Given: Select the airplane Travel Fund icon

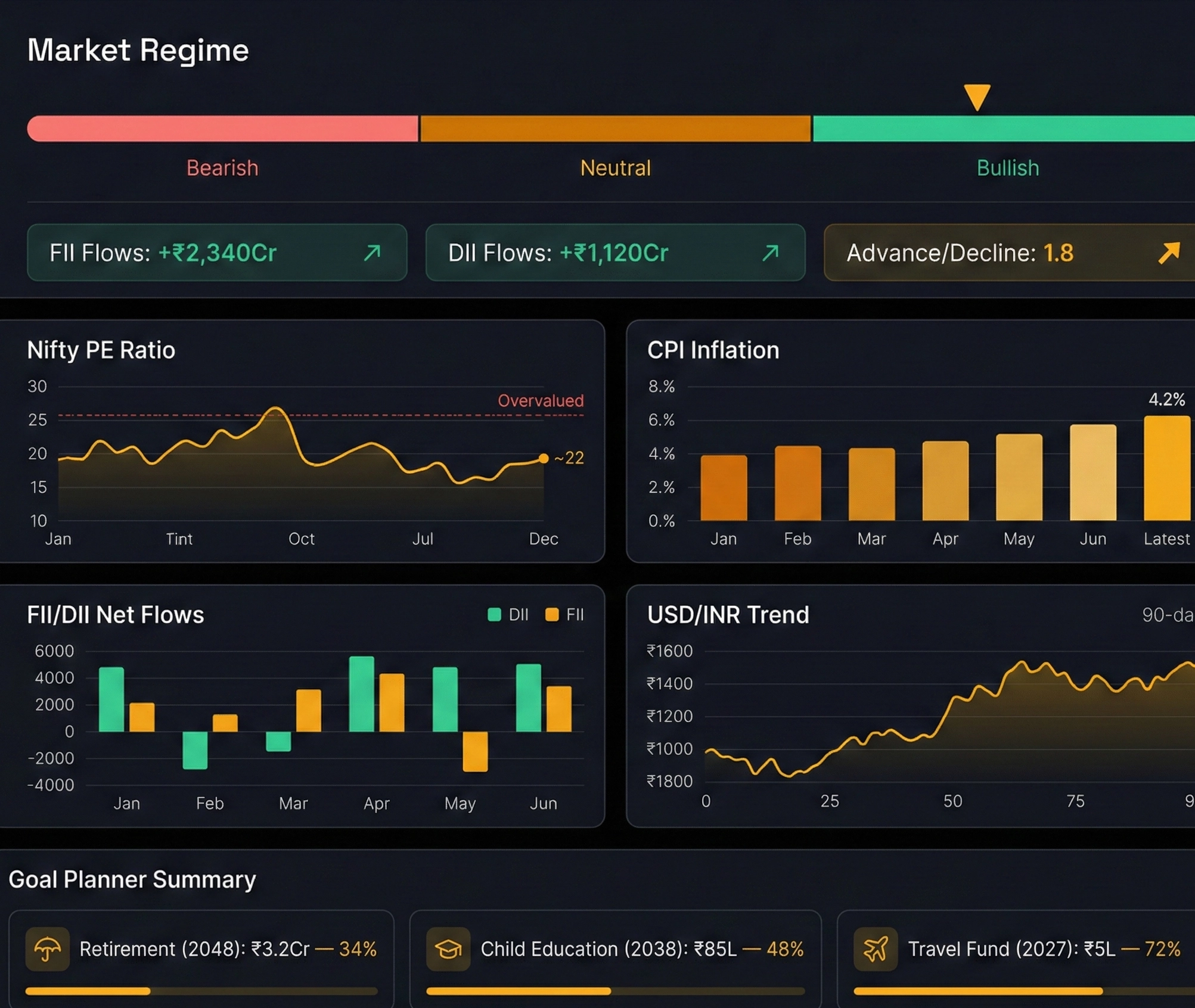Looking at the screenshot, I should [x=876, y=948].
